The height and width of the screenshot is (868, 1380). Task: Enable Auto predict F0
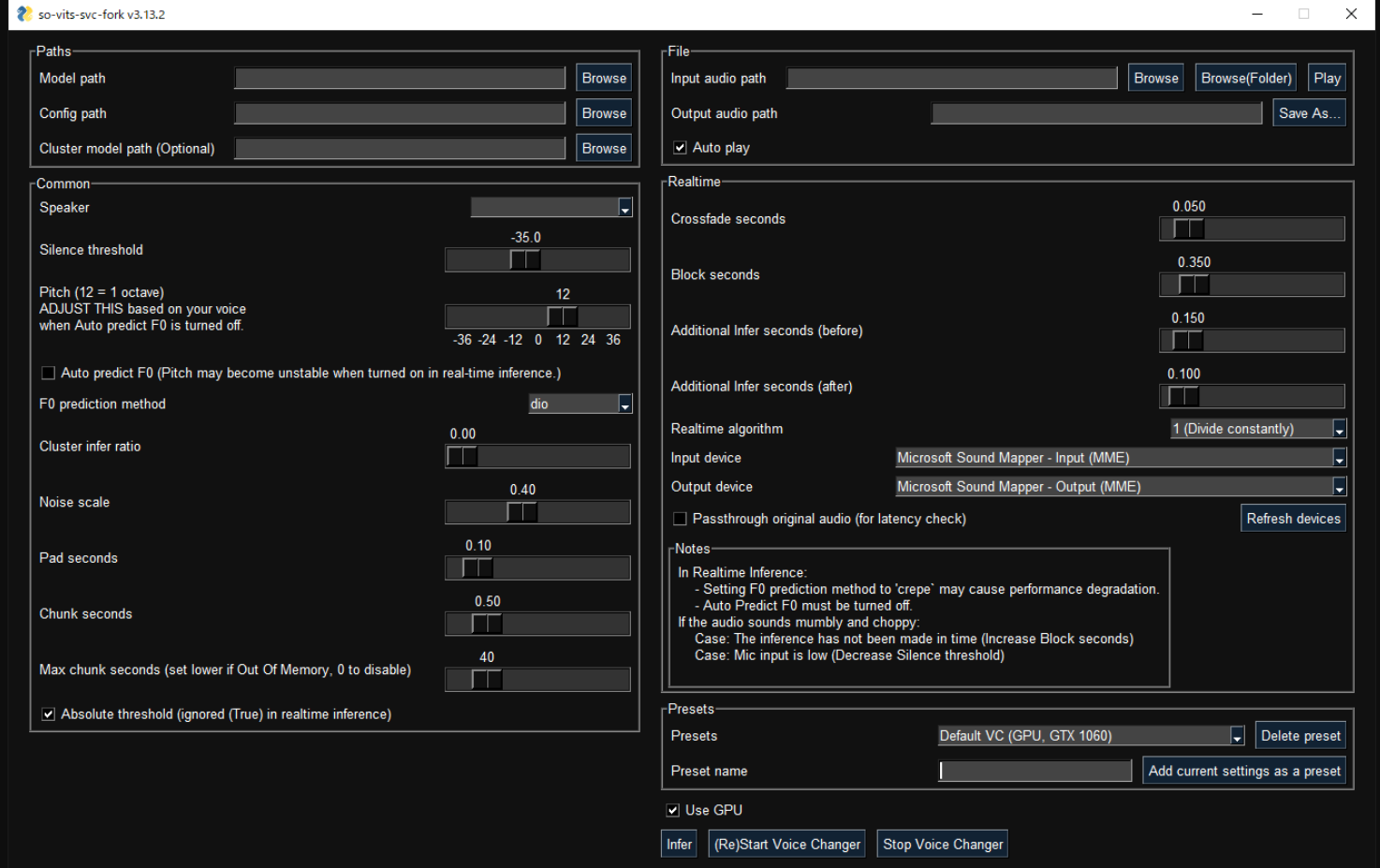(x=48, y=373)
